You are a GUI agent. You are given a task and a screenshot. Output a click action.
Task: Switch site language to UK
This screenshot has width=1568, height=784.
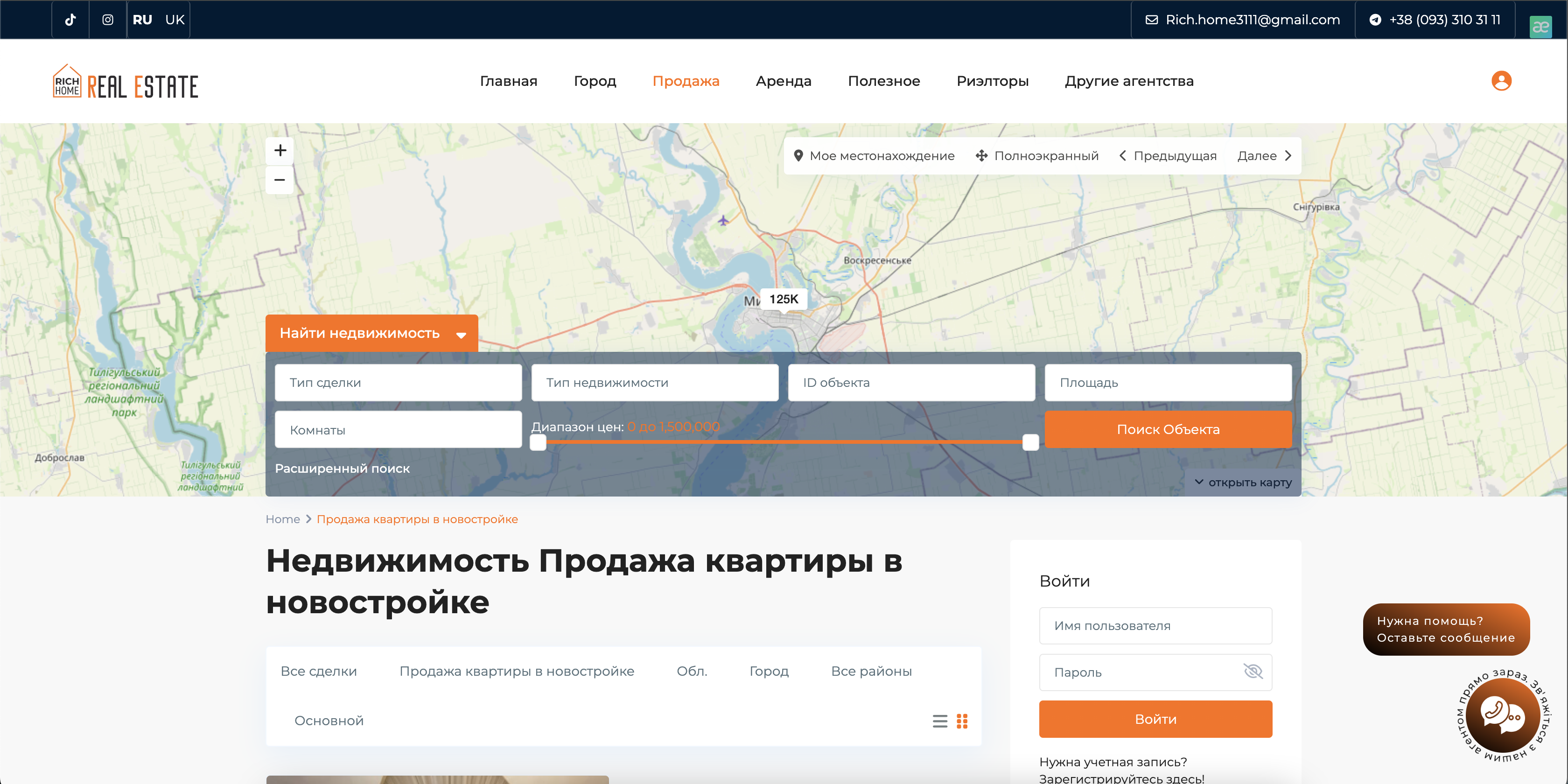pyautogui.click(x=175, y=20)
